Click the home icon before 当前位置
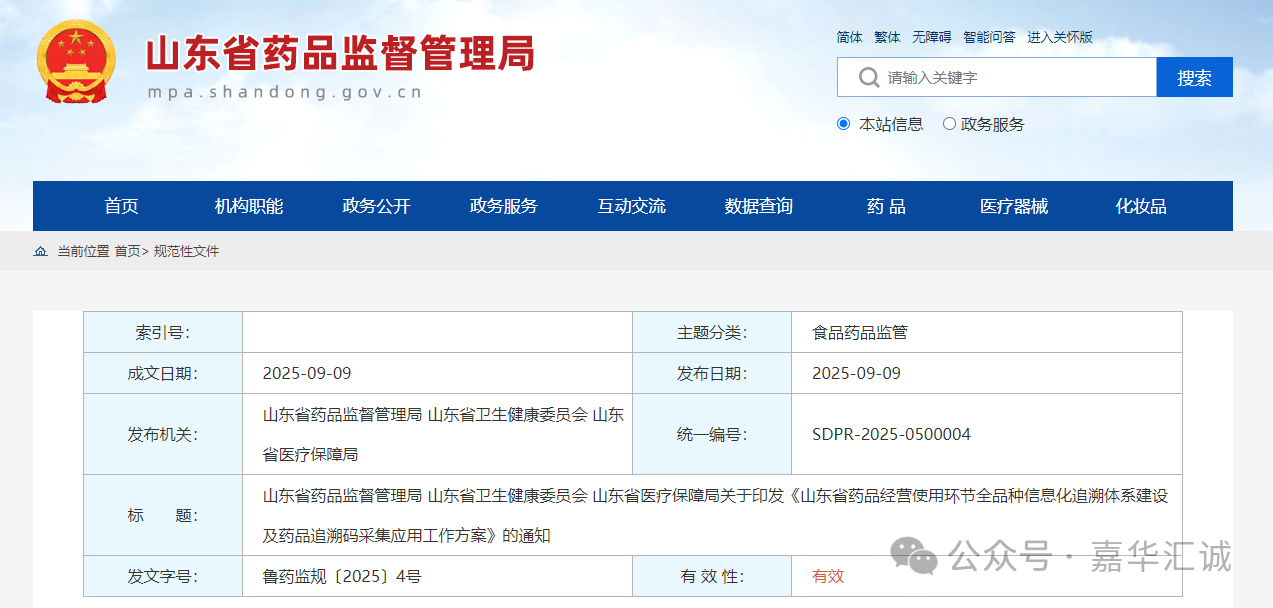 (x=40, y=251)
